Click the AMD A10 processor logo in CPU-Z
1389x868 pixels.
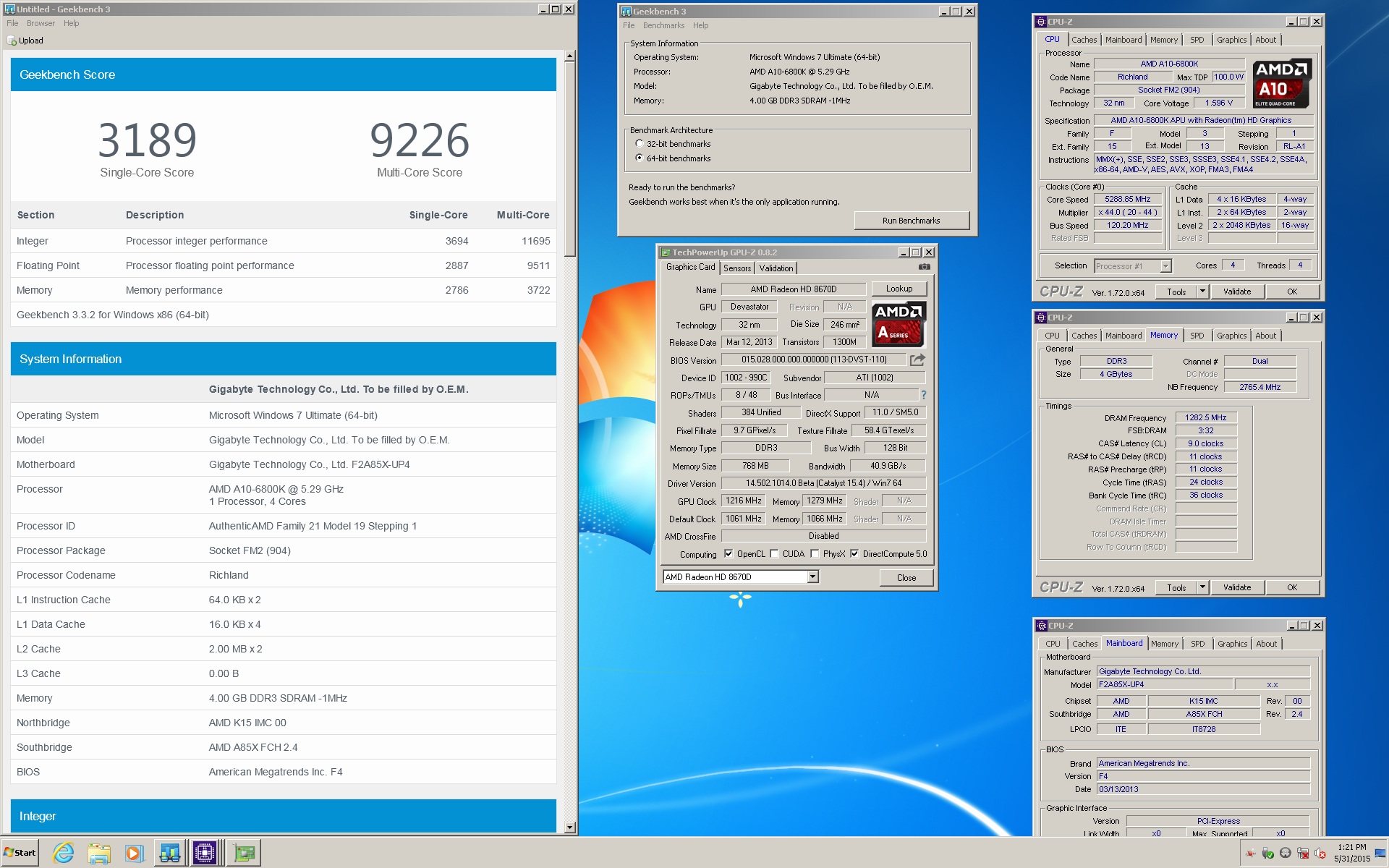1281,83
